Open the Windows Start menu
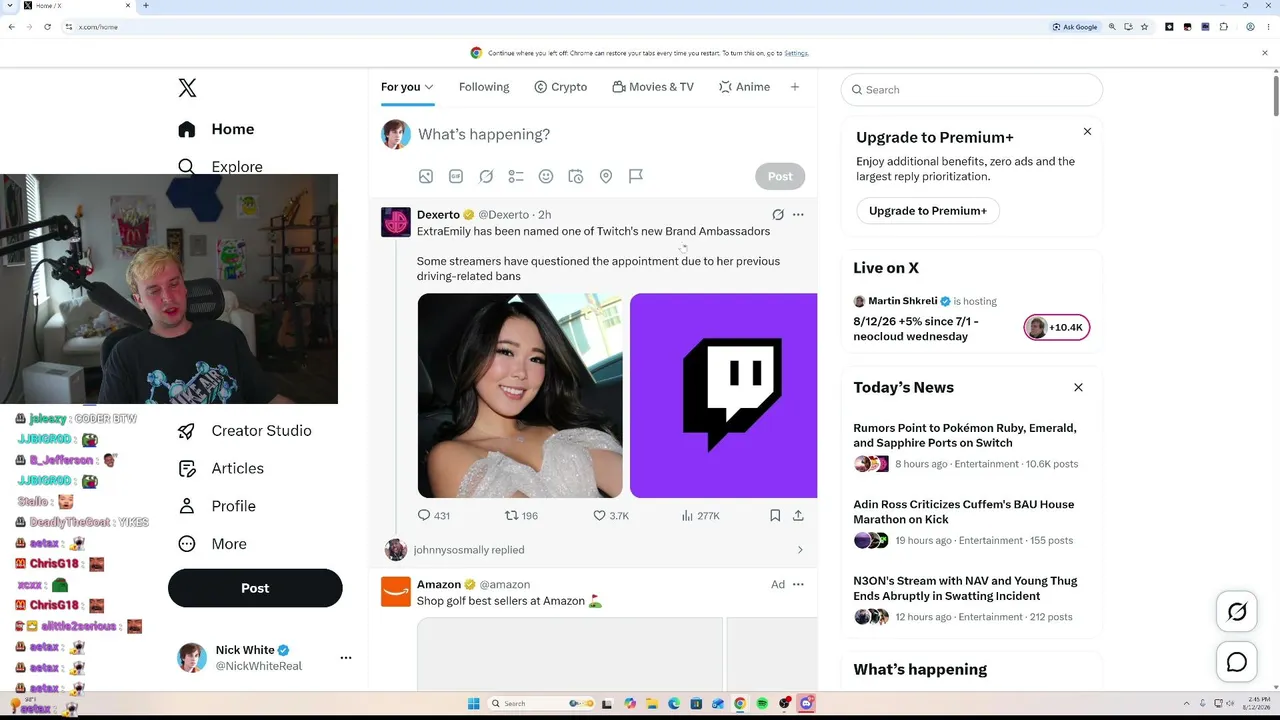The image size is (1280, 720). point(474,704)
